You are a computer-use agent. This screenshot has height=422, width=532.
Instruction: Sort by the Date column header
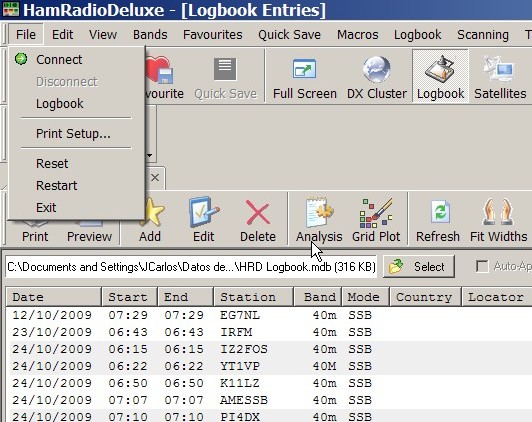pos(54,297)
